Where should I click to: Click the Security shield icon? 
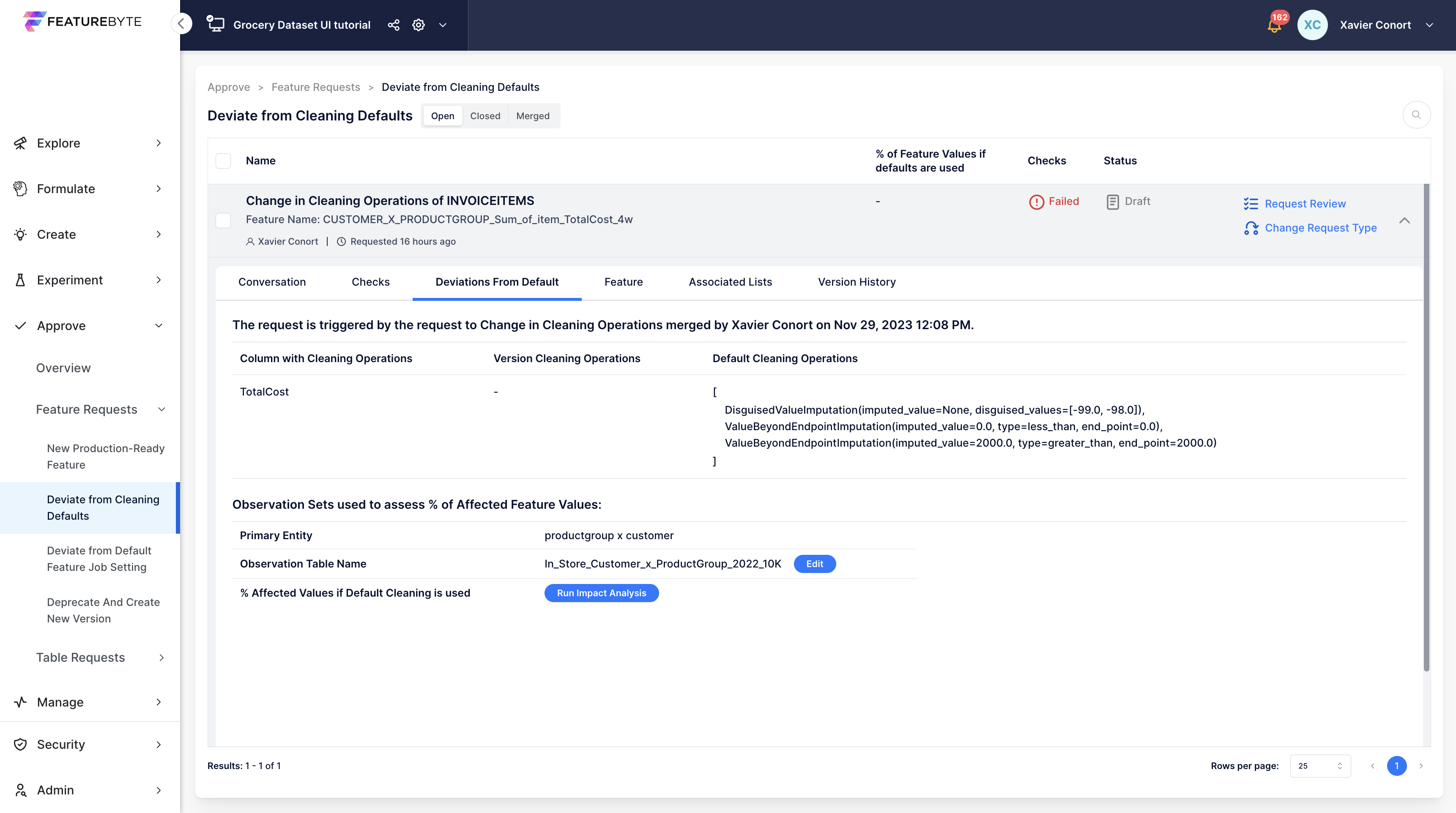pyautogui.click(x=20, y=745)
